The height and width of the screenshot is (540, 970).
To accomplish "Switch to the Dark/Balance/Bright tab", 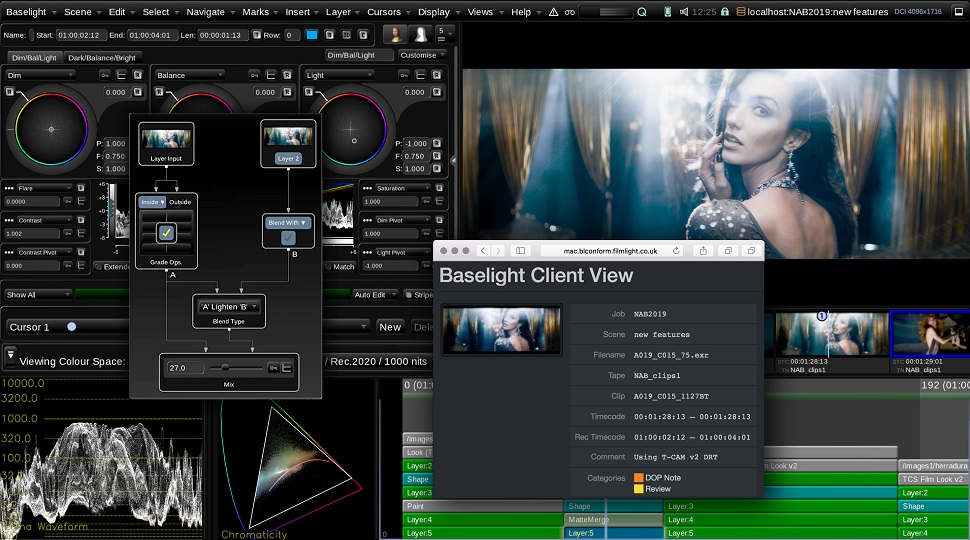I will 102,58.
